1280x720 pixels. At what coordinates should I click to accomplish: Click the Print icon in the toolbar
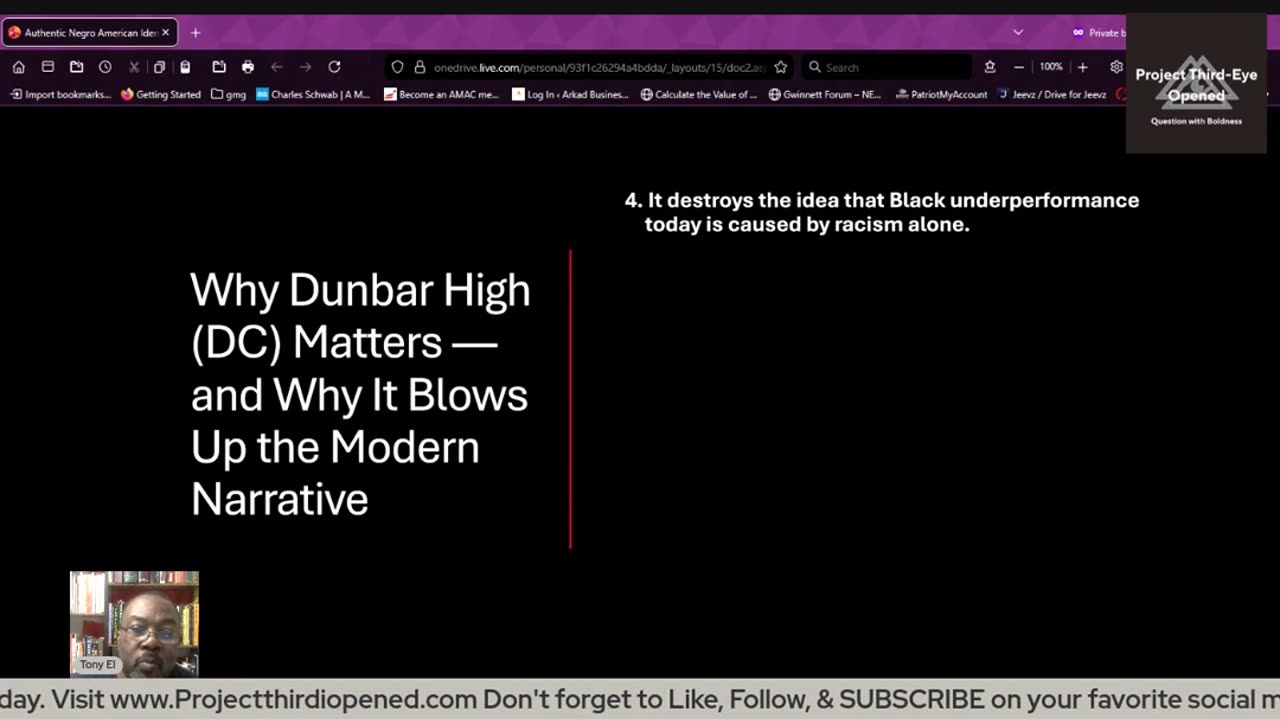[248, 67]
